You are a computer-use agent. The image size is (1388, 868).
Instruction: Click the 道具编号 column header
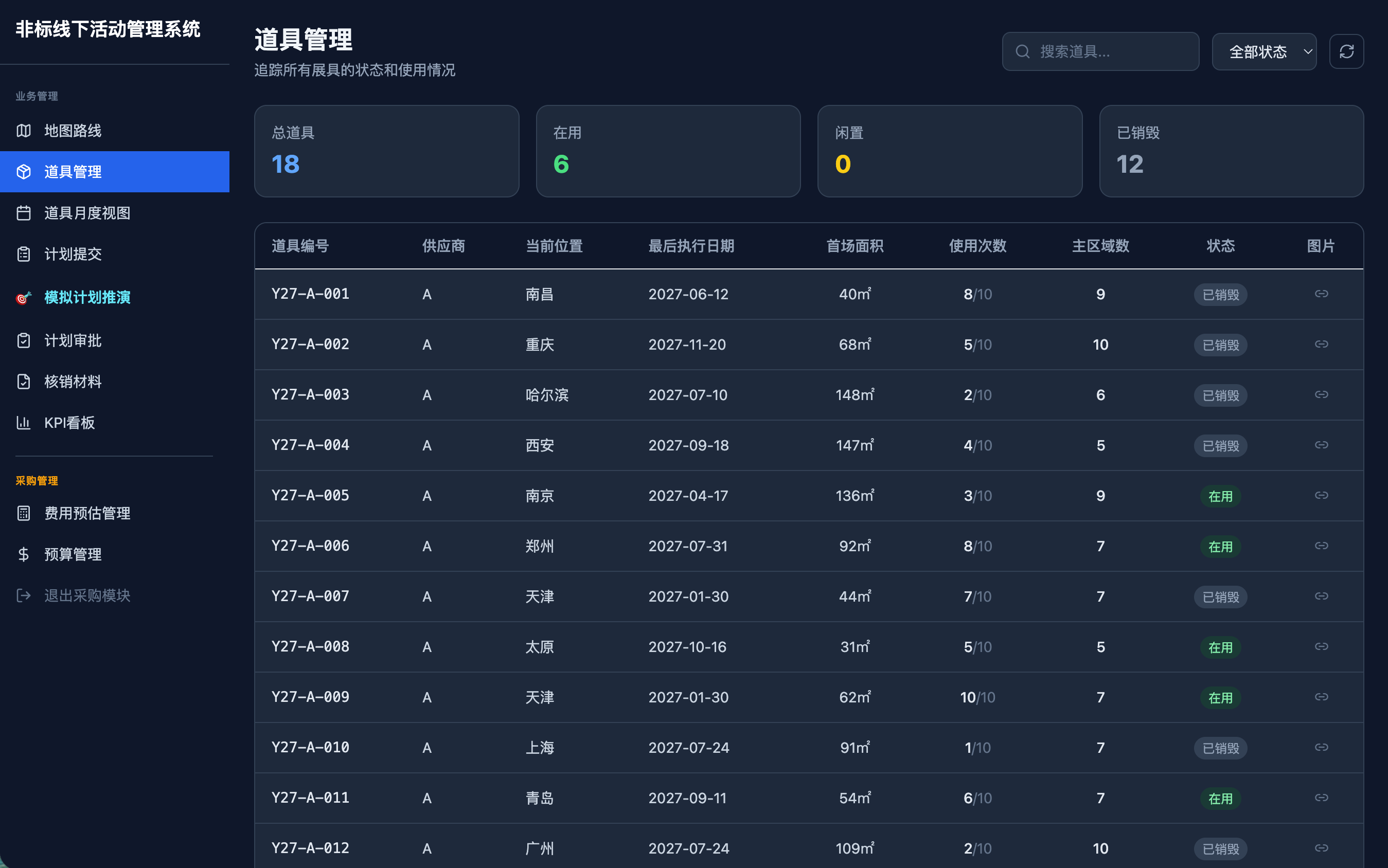pos(300,246)
